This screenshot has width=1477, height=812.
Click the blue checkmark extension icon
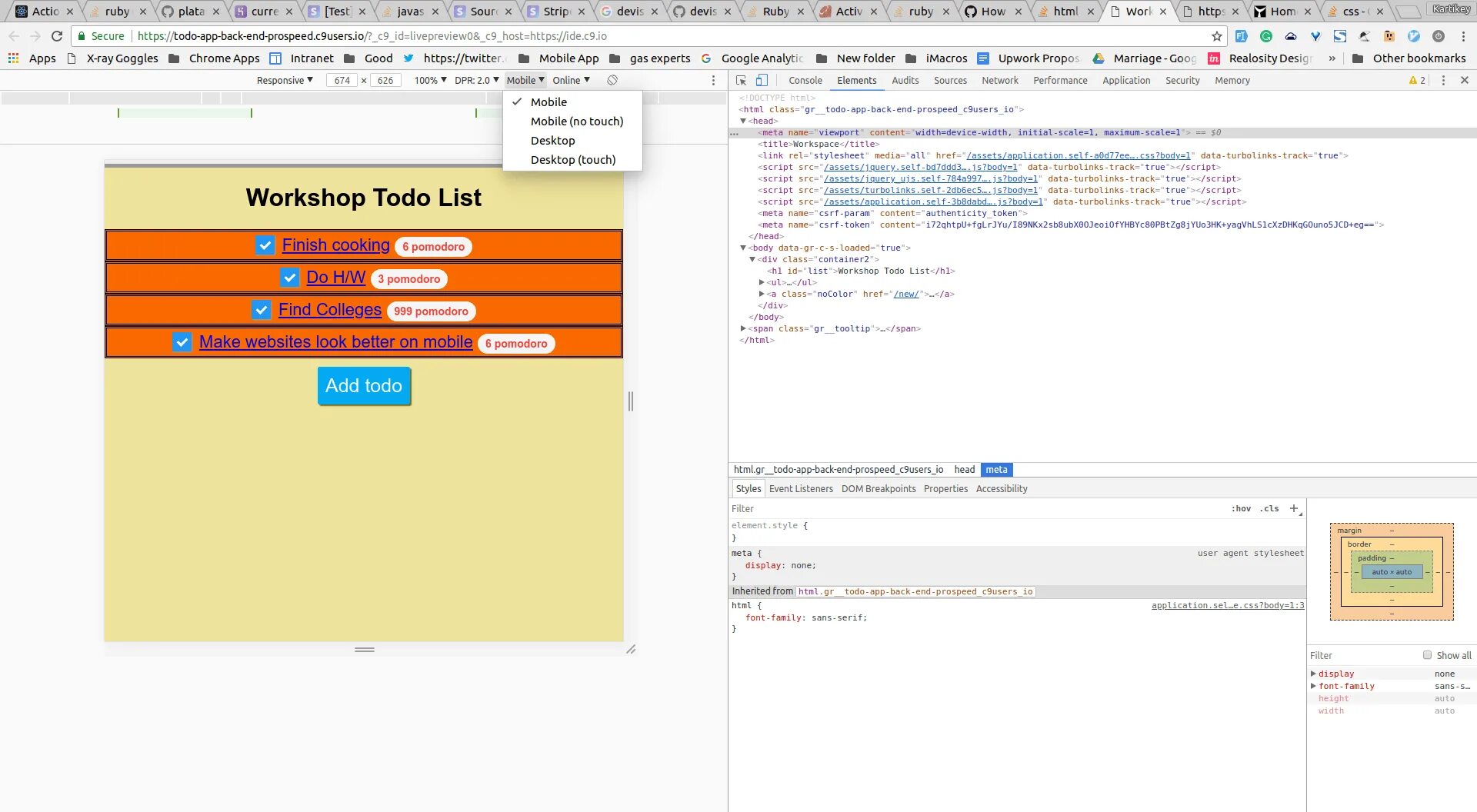[1414, 36]
